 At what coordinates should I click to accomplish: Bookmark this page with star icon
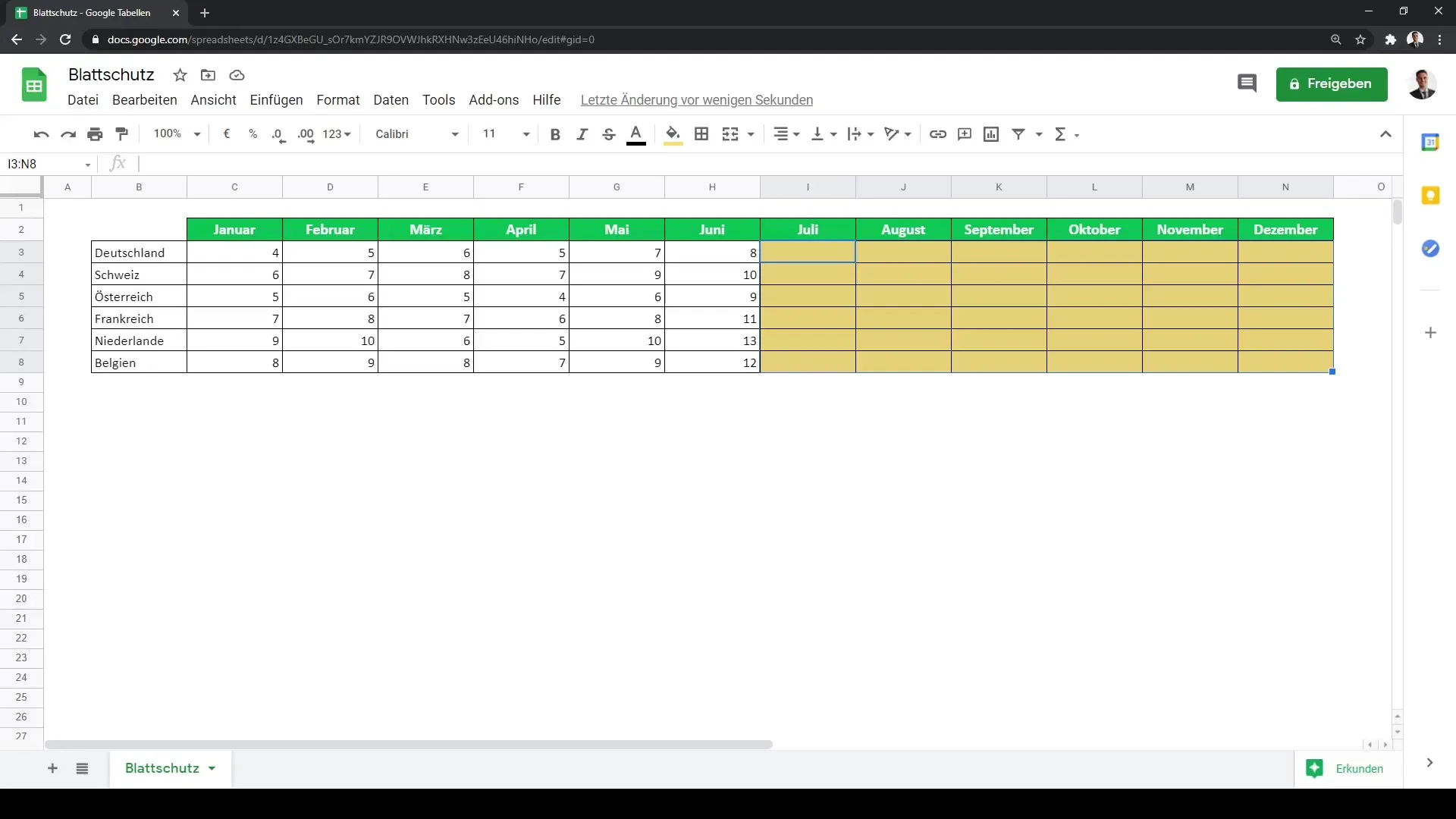1360,39
